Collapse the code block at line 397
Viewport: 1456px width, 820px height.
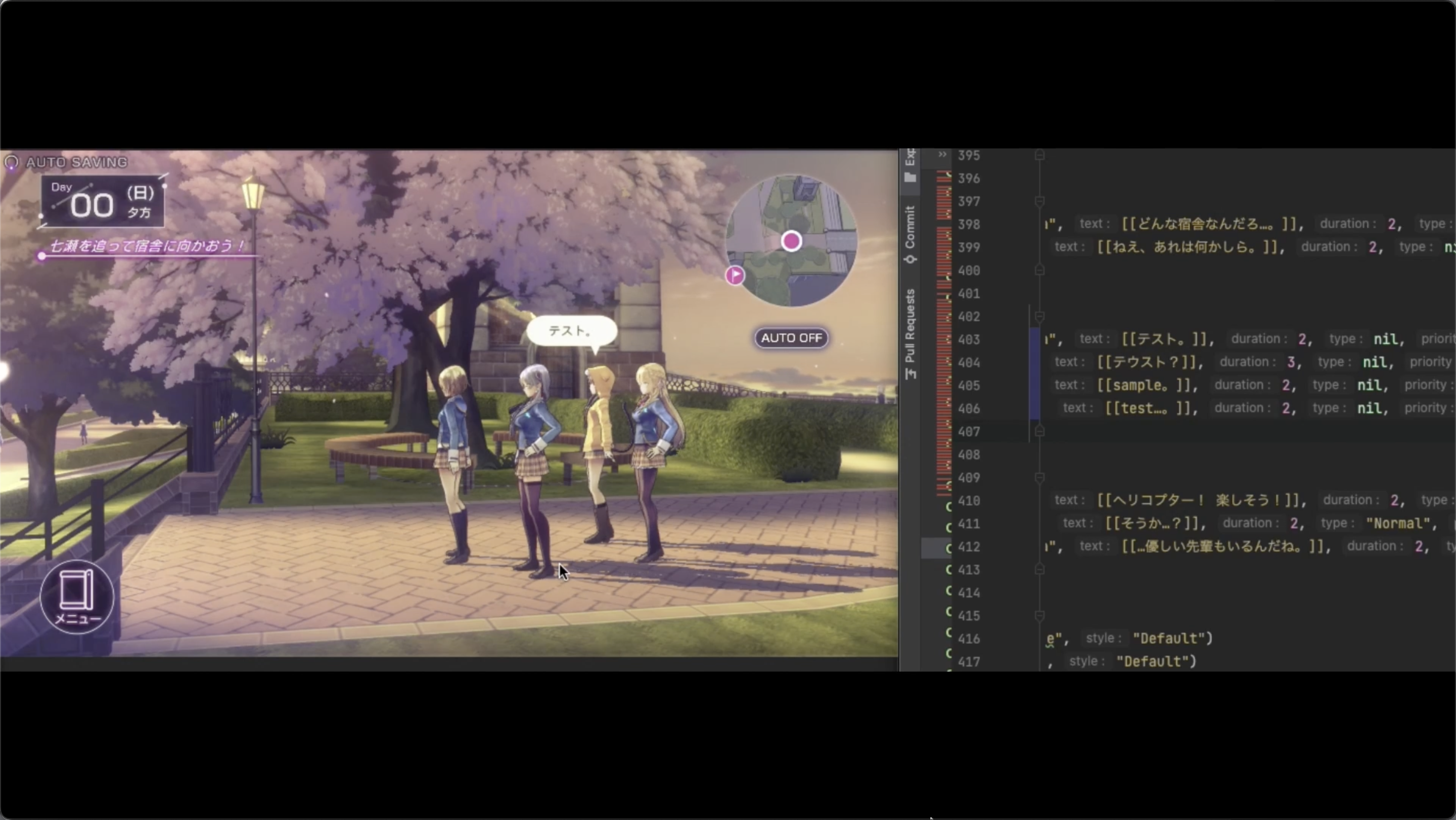pos(1039,201)
